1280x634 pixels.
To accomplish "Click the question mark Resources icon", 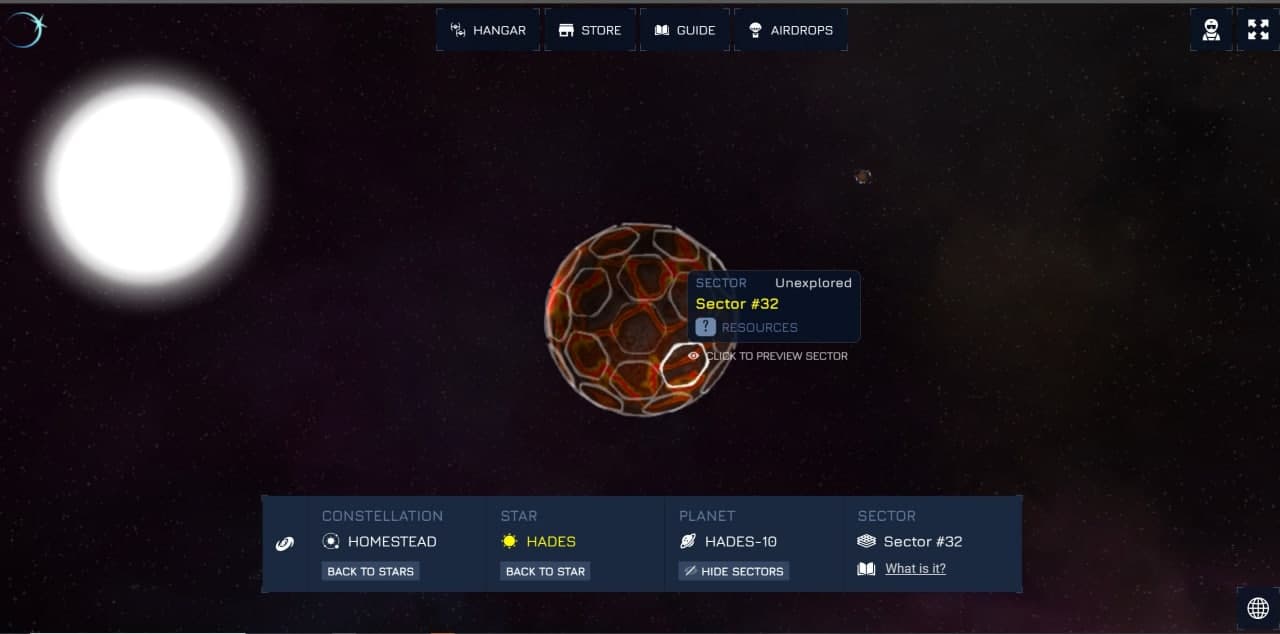I will (x=706, y=327).
